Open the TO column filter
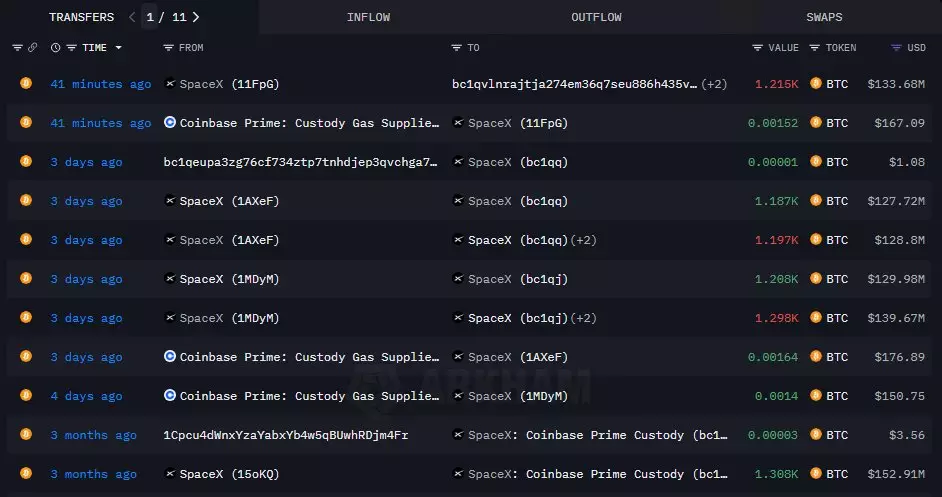The height and width of the screenshot is (497, 942). click(x=457, y=48)
